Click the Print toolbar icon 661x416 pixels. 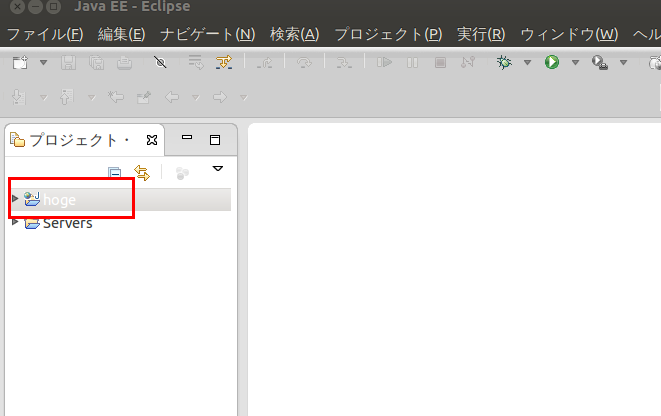click(x=124, y=62)
